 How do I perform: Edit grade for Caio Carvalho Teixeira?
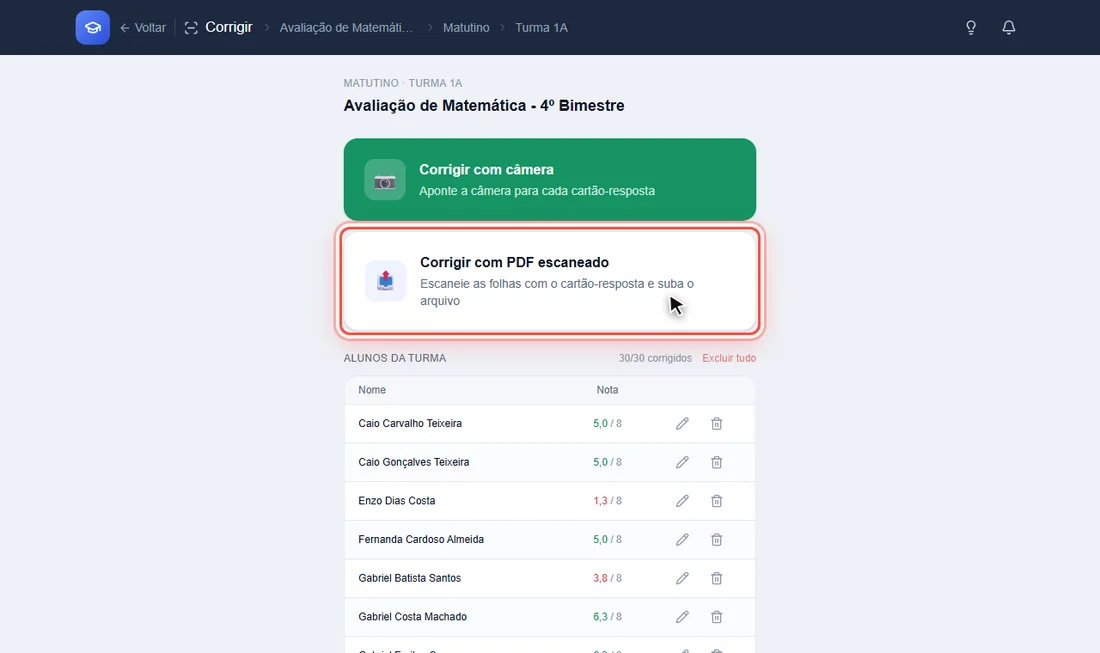coord(682,424)
